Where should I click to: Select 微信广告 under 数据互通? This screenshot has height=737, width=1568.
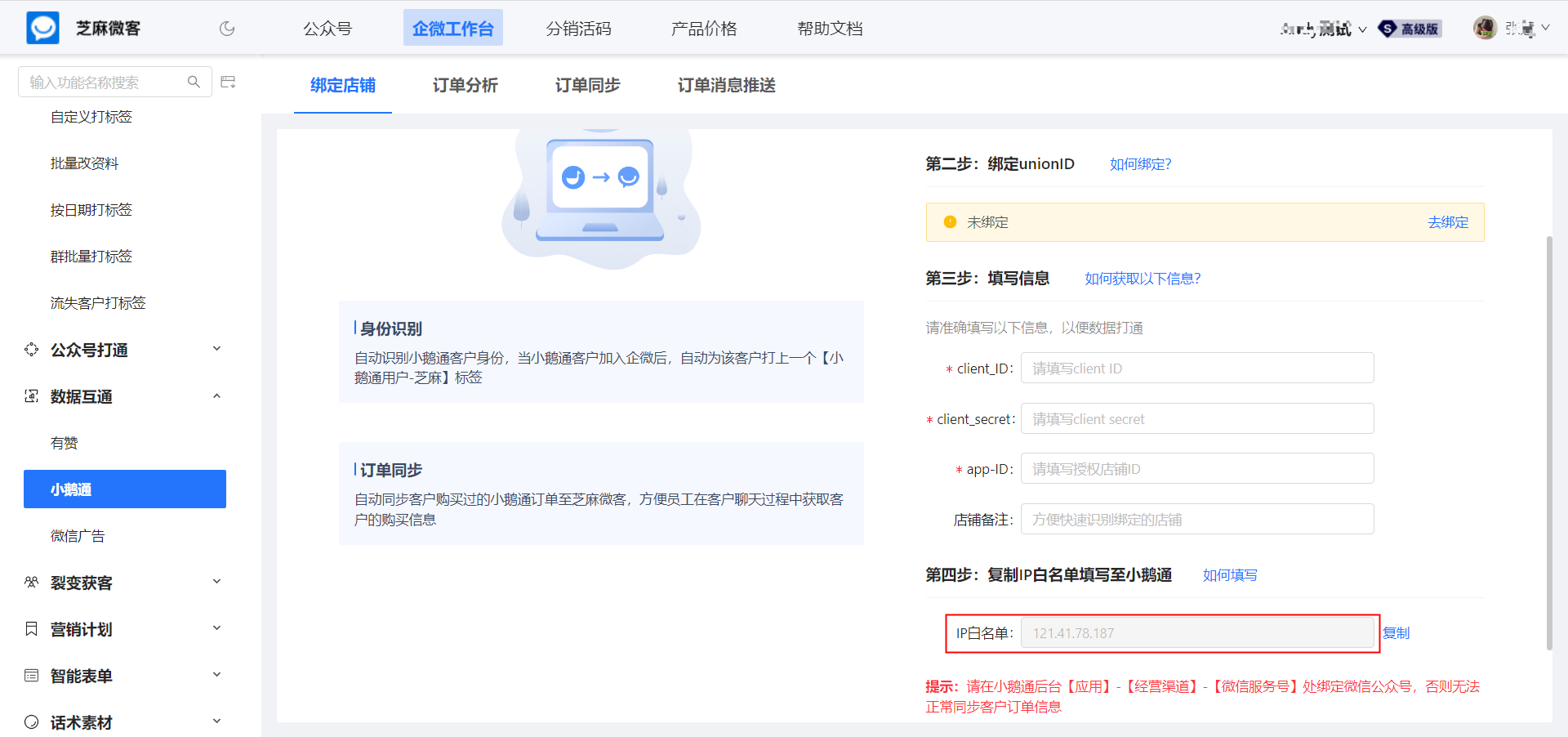(x=78, y=536)
